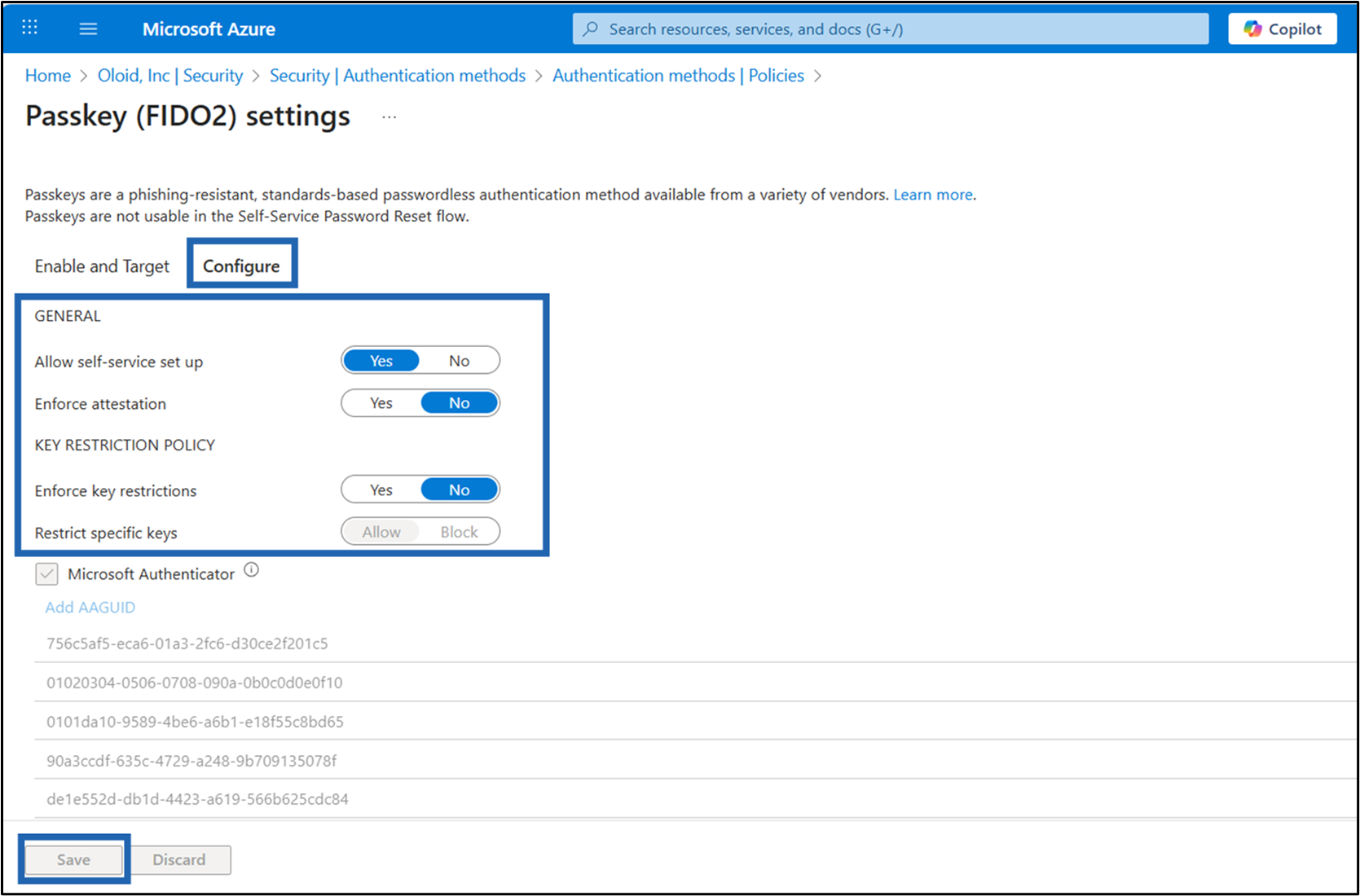Image resolution: width=1360 pixels, height=896 pixels.
Task: Open Oloid, Inc | Security breadcrumb
Action: [x=170, y=76]
